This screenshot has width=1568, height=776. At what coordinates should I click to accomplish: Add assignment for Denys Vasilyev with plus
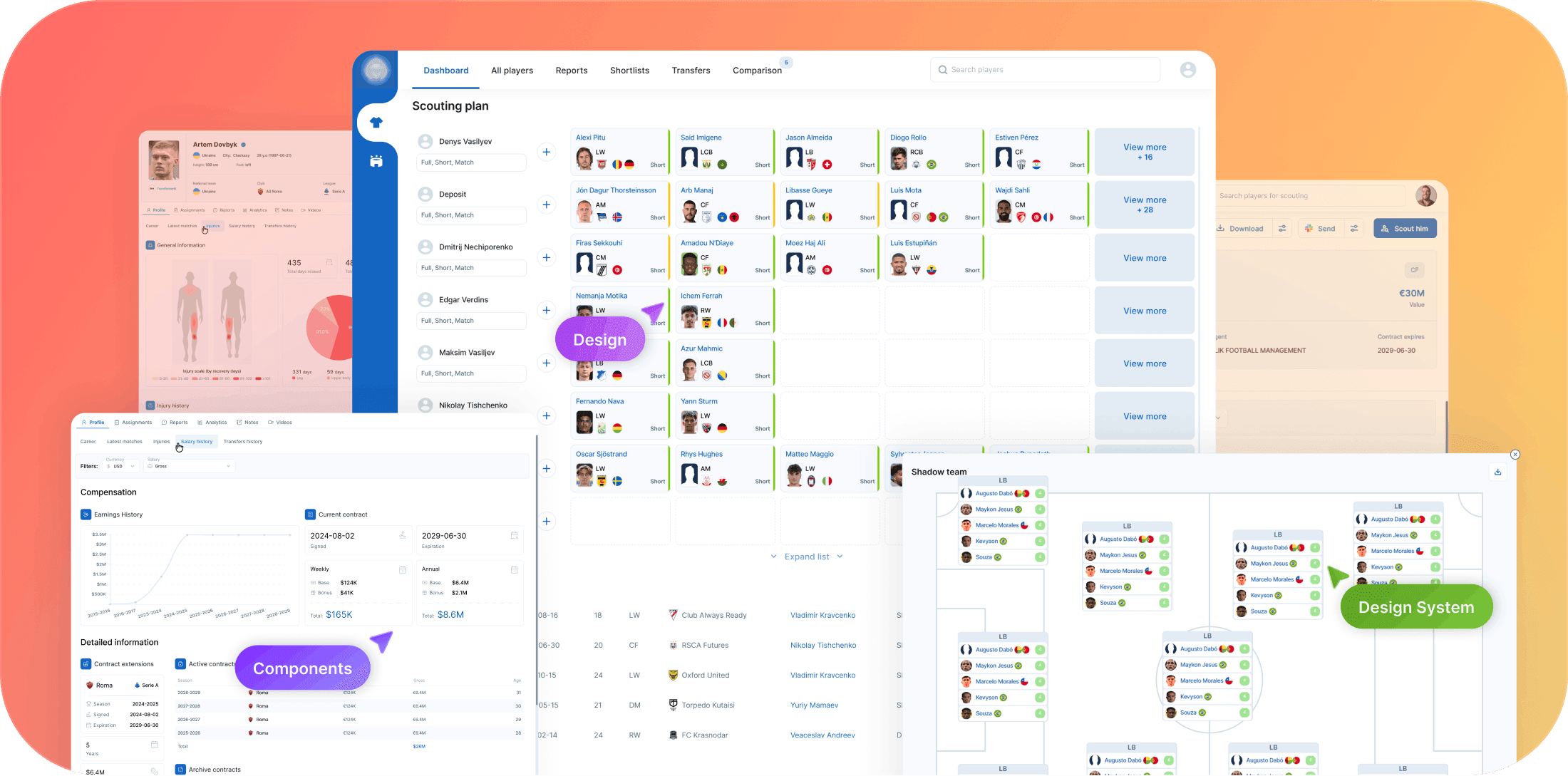pos(546,152)
